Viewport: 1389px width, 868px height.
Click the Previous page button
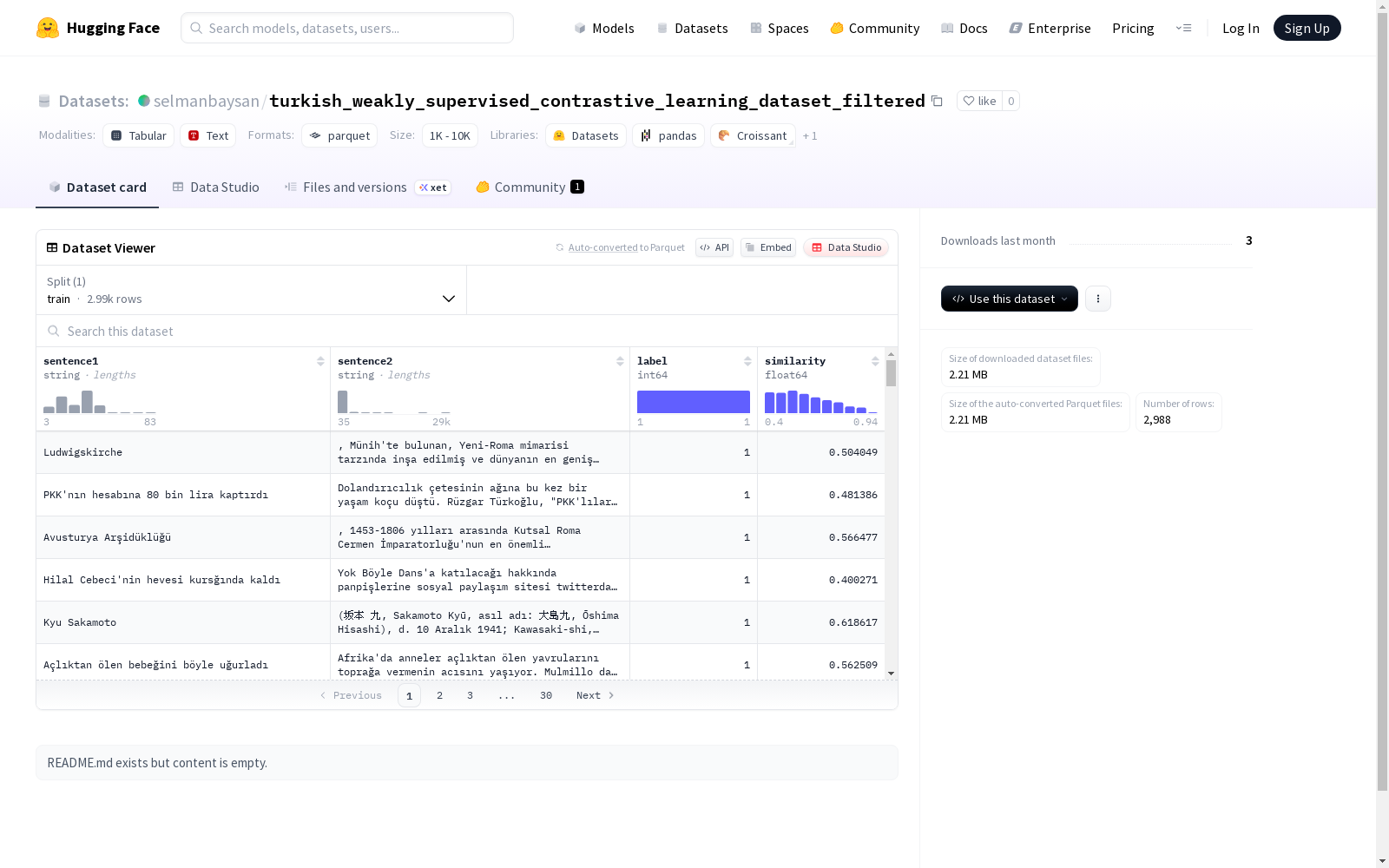(x=351, y=695)
